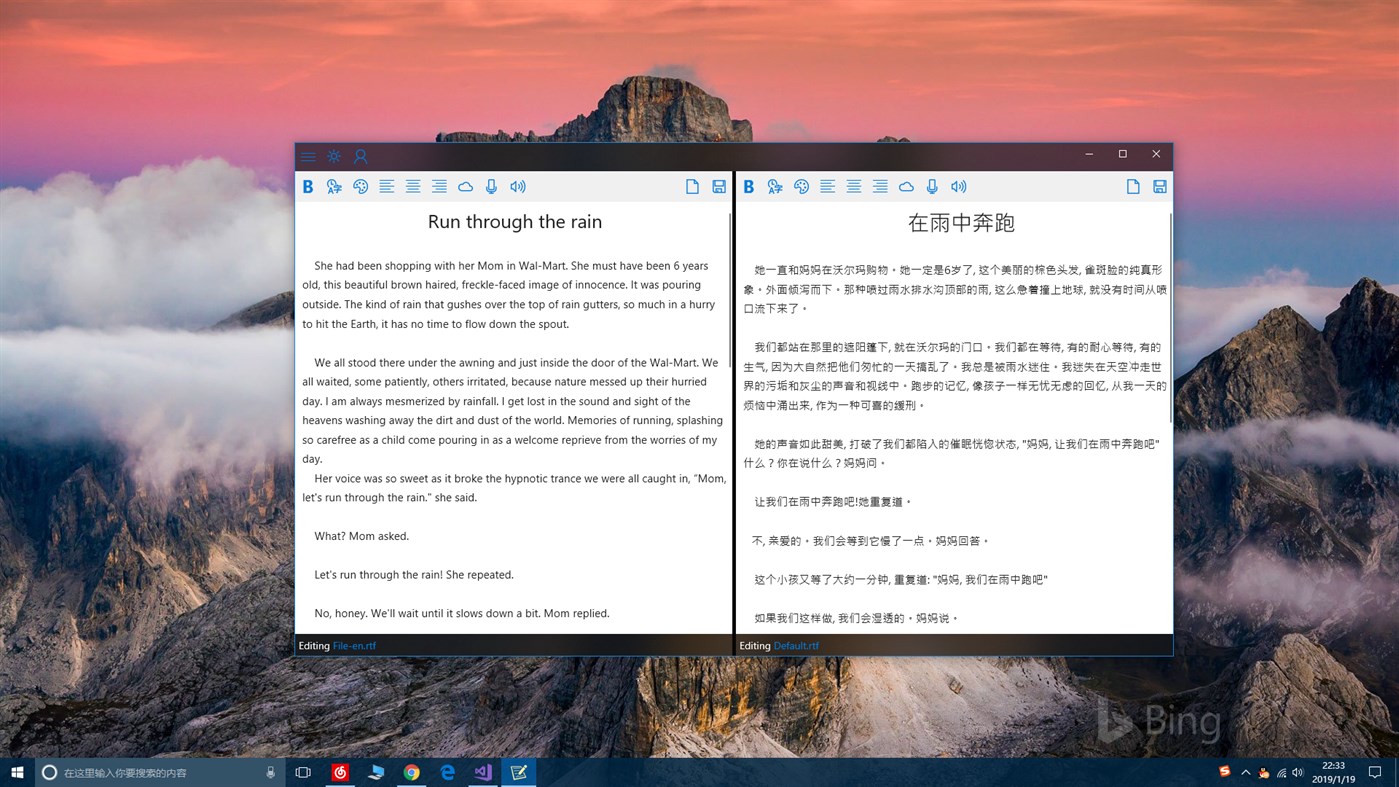
Task: Toggle bold formatting in the English pane
Action: click(x=308, y=186)
